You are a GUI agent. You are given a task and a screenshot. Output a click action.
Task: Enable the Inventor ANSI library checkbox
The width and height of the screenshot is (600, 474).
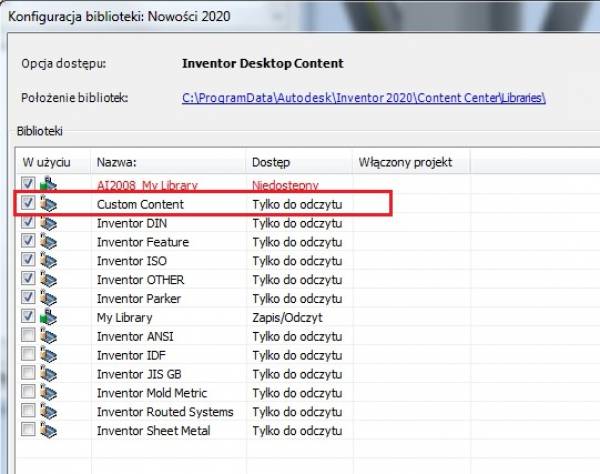coord(28,335)
